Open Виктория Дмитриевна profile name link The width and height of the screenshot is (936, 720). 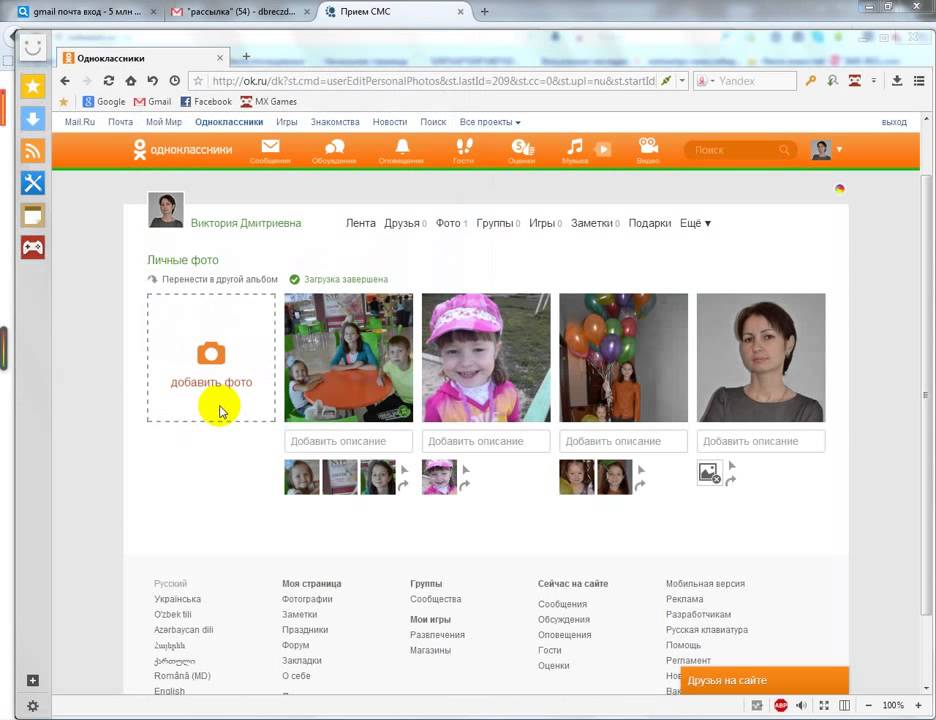(246, 223)
